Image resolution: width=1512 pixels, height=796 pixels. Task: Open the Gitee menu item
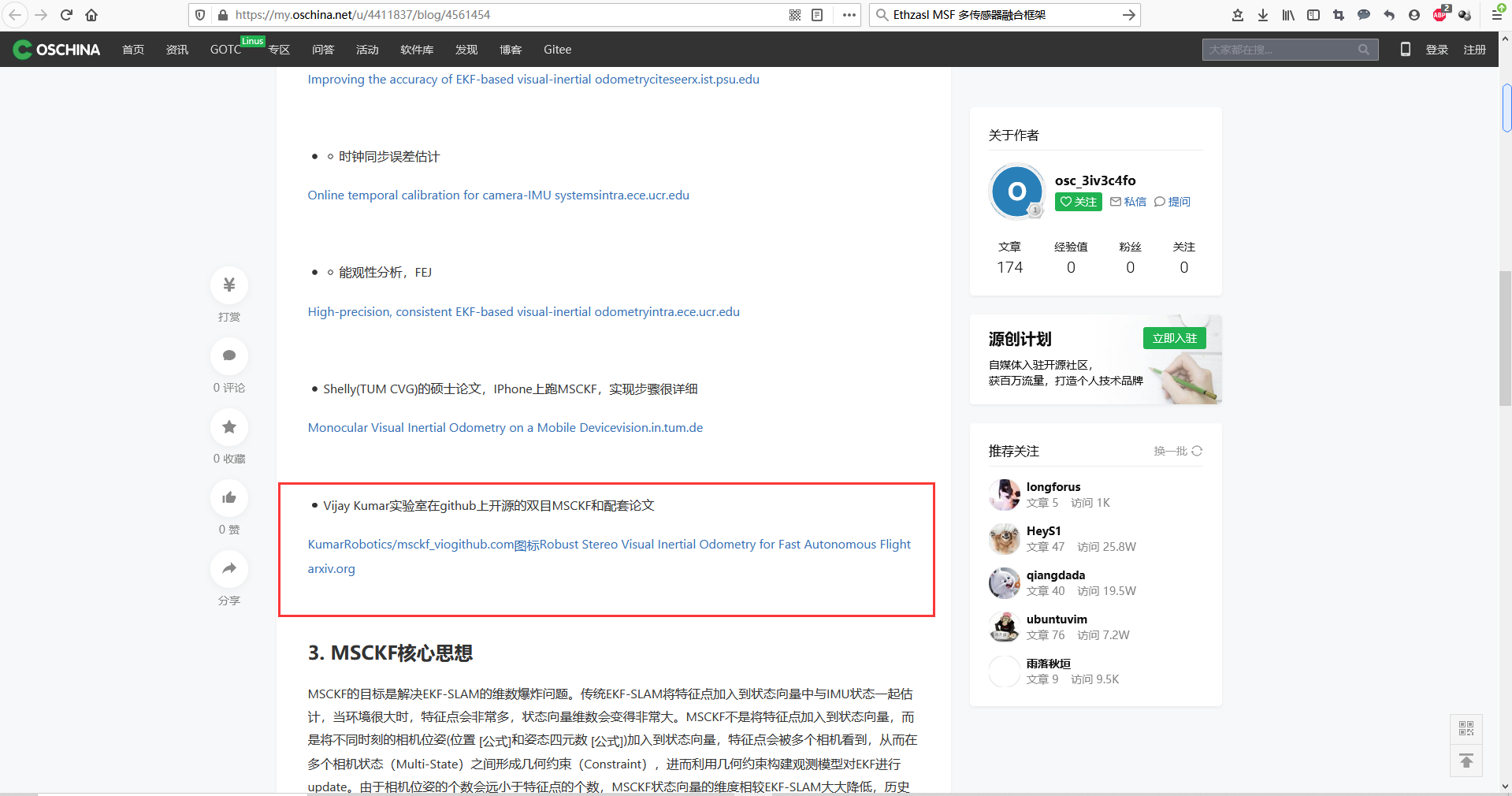click(557, 49)
